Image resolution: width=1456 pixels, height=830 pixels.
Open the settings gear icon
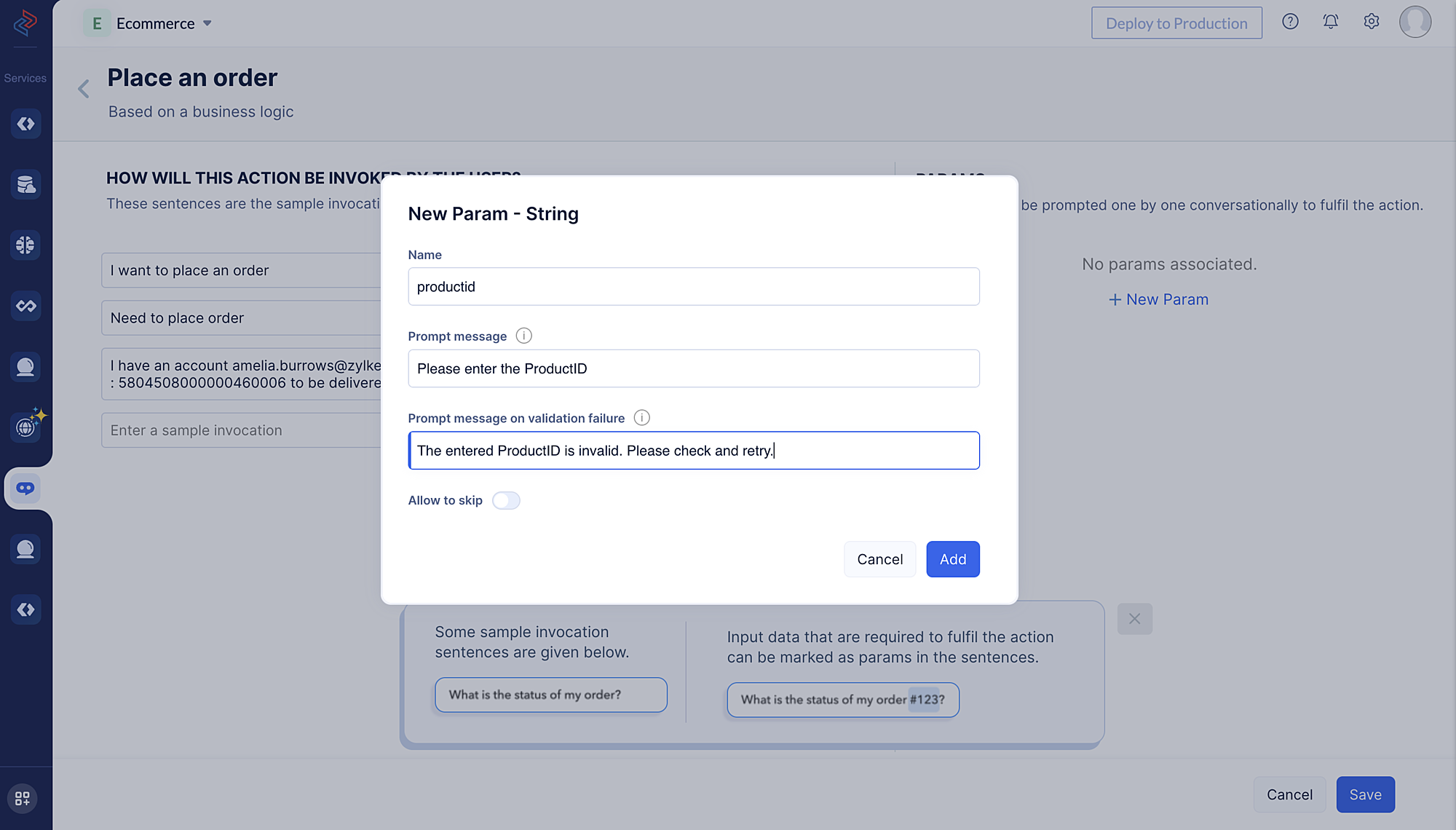click(x=1371, y=22)
